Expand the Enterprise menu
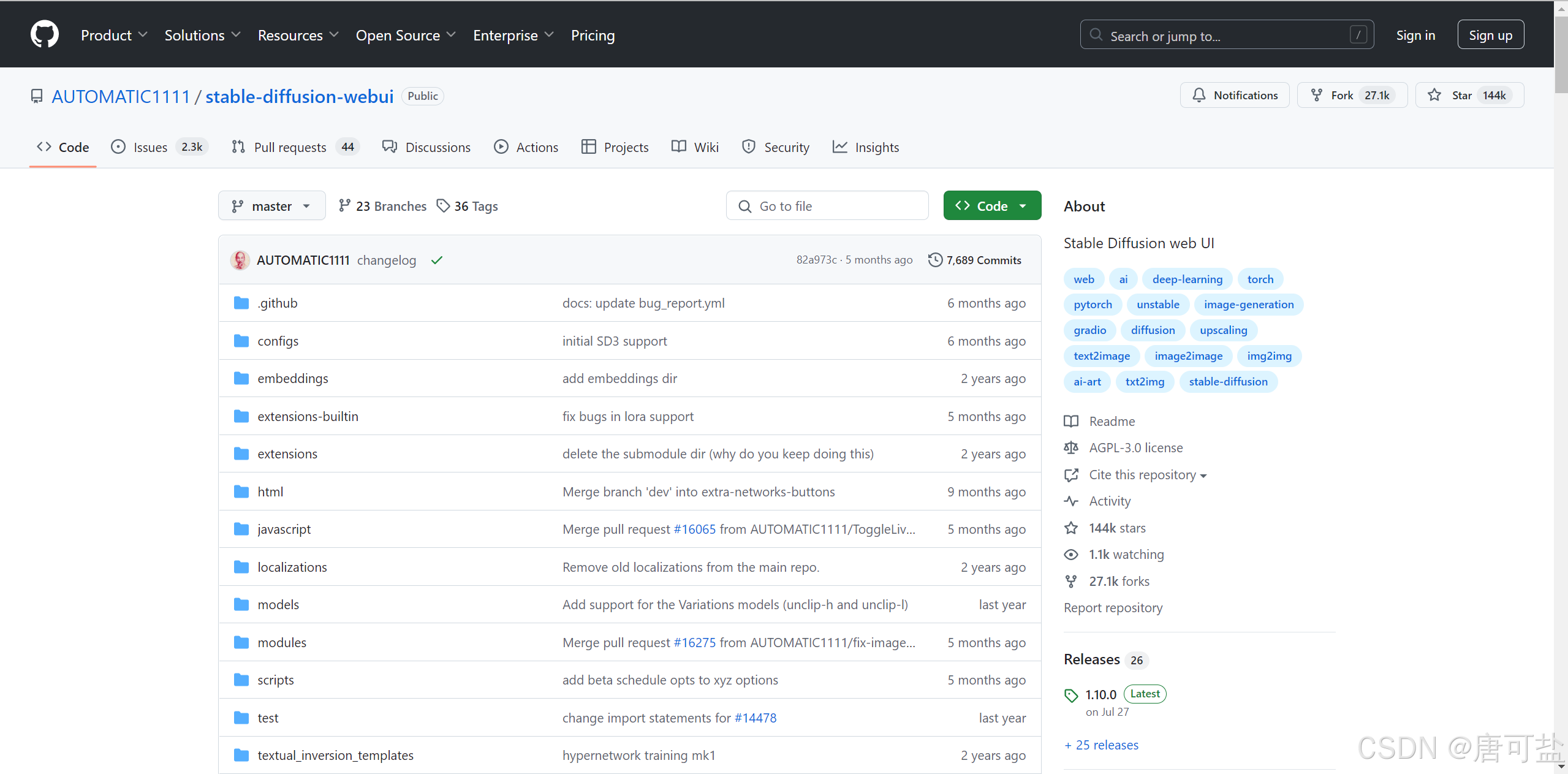This screenshot has width=1568, height=774. click(513, 35)
